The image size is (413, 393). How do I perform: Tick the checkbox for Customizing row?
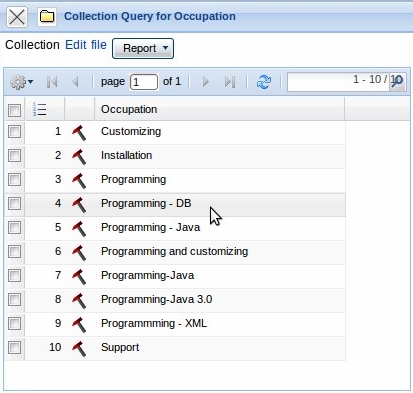tap(14, 132)
